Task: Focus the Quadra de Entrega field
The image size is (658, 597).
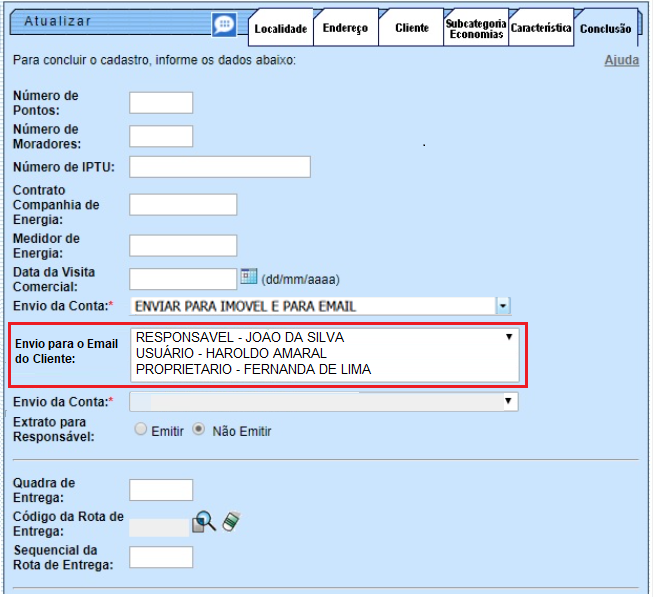Action: tap(161, 489)
